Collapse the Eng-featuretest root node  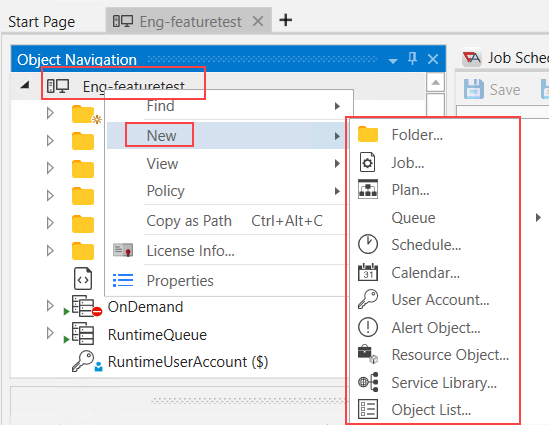(x=25, y=84)
